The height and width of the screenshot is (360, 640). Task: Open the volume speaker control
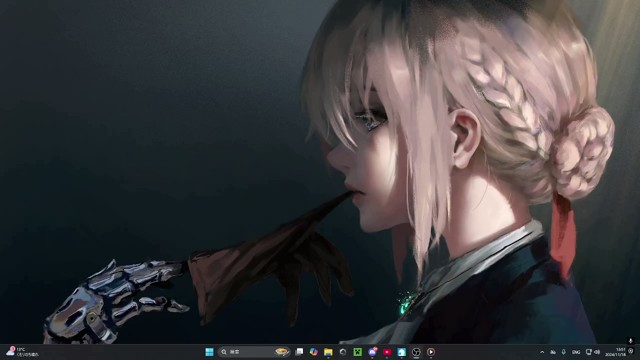(x=597, y=352)
